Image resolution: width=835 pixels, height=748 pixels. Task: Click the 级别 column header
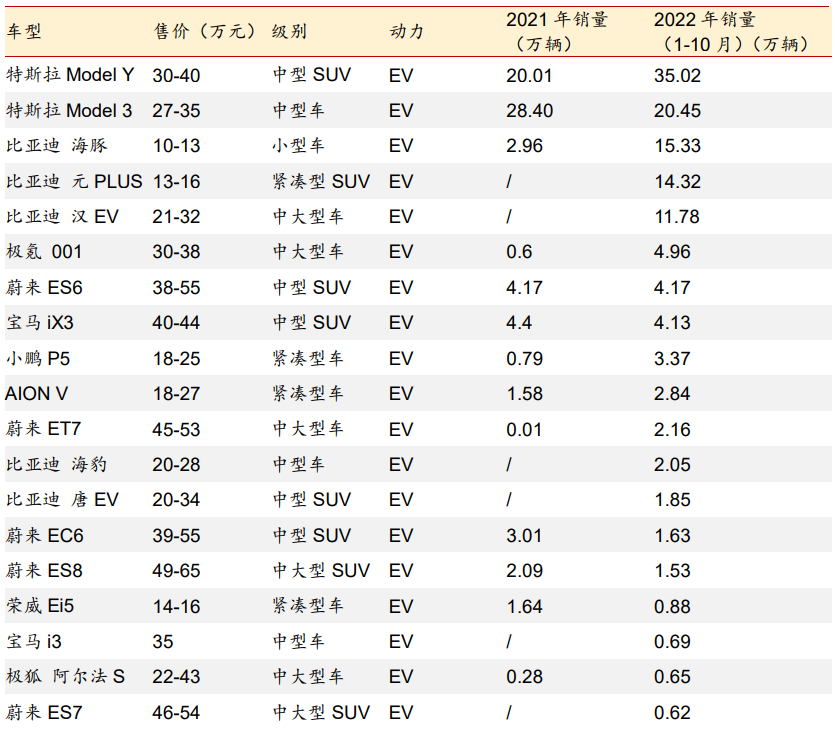pyautogui.click(x=289, y=31)
